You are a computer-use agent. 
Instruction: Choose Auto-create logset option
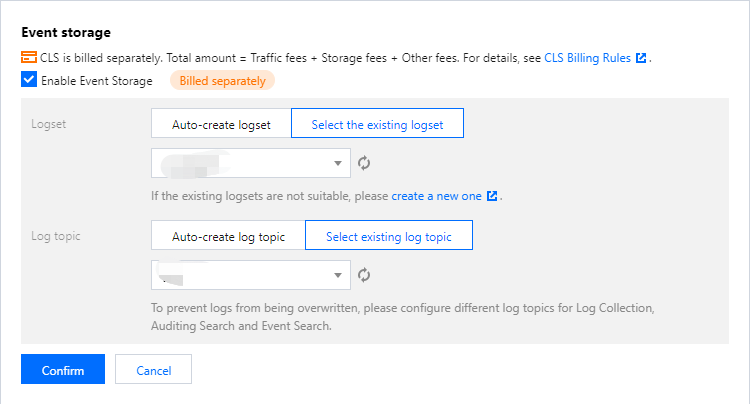pos(221,125)
